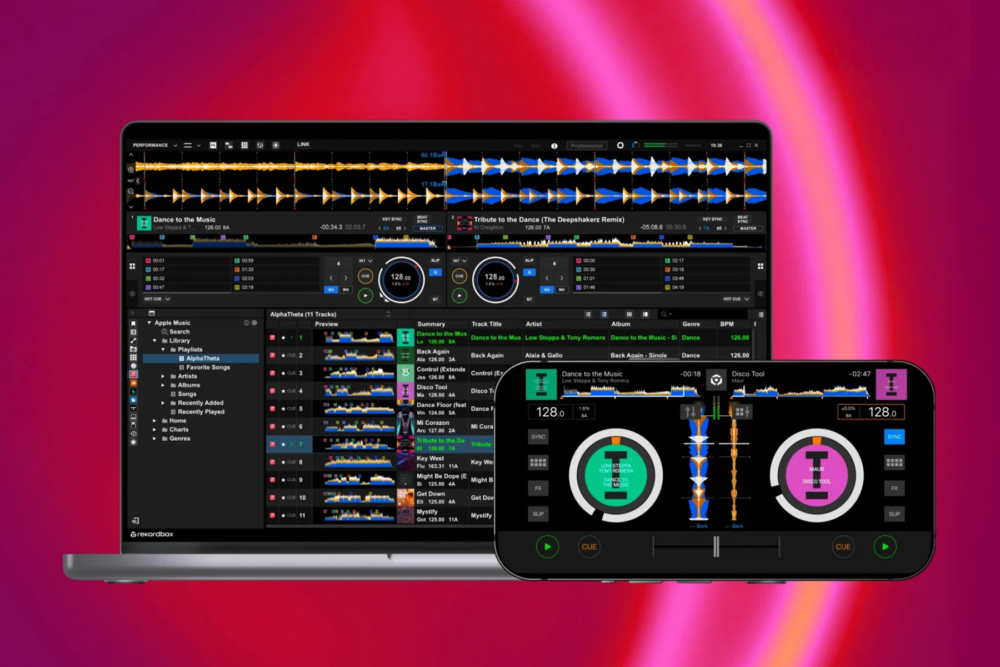This screenshot has height=667, width=1000.
Task: Expand the Charts folder
Action: coord(154,430)
